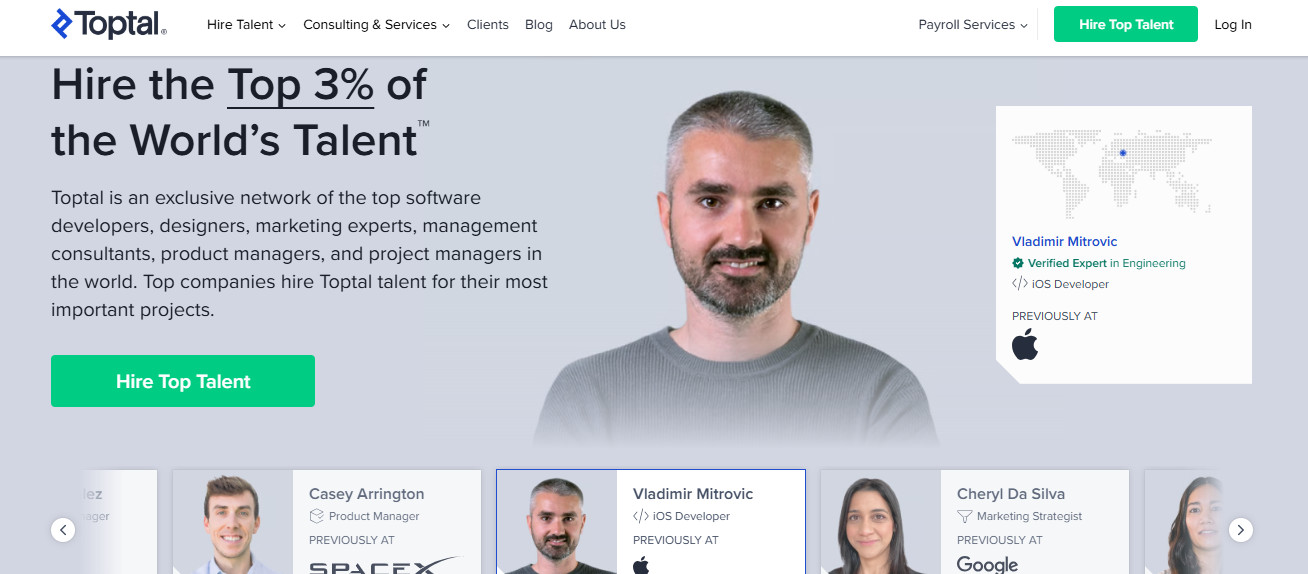Click the code icon beside iOS Developer in info card
1308x574 pixels.
coord(1019,284)
